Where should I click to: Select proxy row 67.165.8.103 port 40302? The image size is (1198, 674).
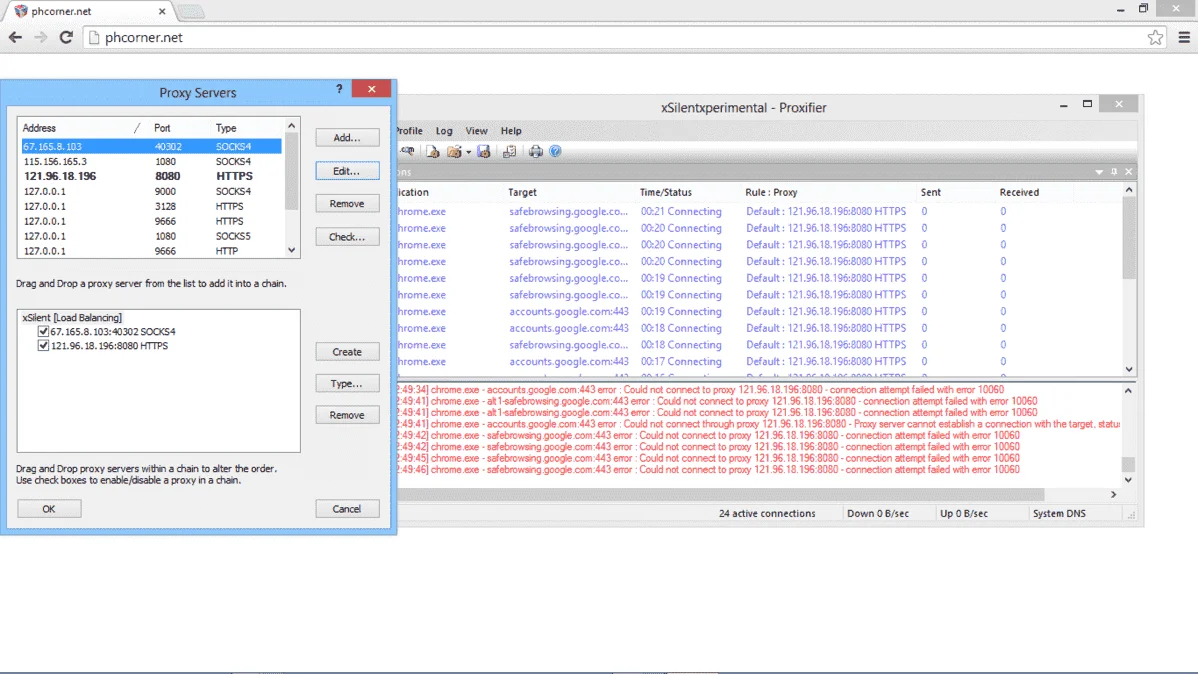151,146
